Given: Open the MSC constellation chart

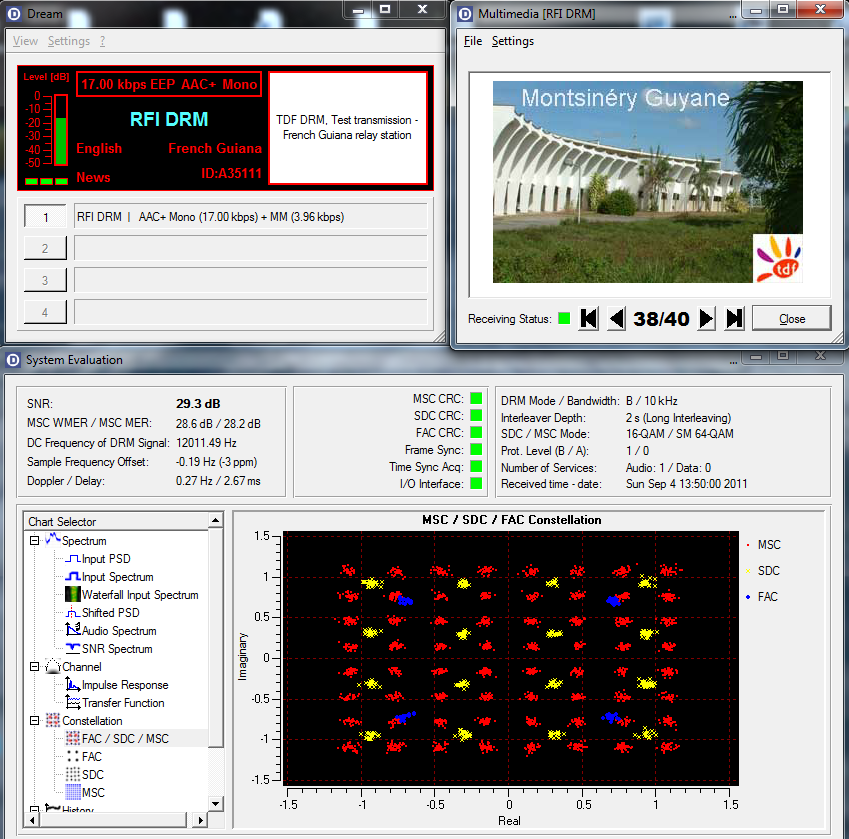Looking at the screenshot, I should (x=92, y=793).
